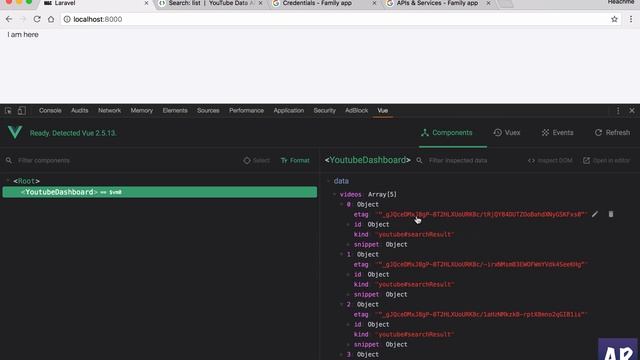Bookmark this page with the star icon
640x360 pixels.
point(614,19)
